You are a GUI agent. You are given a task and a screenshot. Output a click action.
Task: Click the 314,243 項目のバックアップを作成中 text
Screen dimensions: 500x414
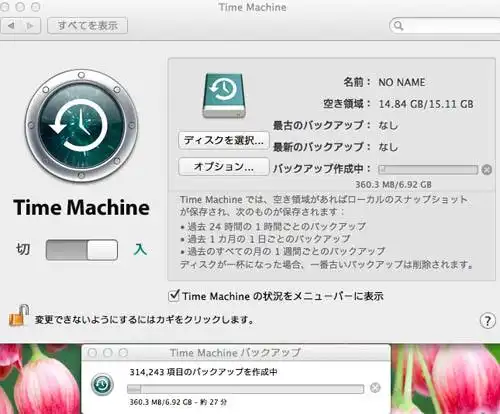coord(203,372)
